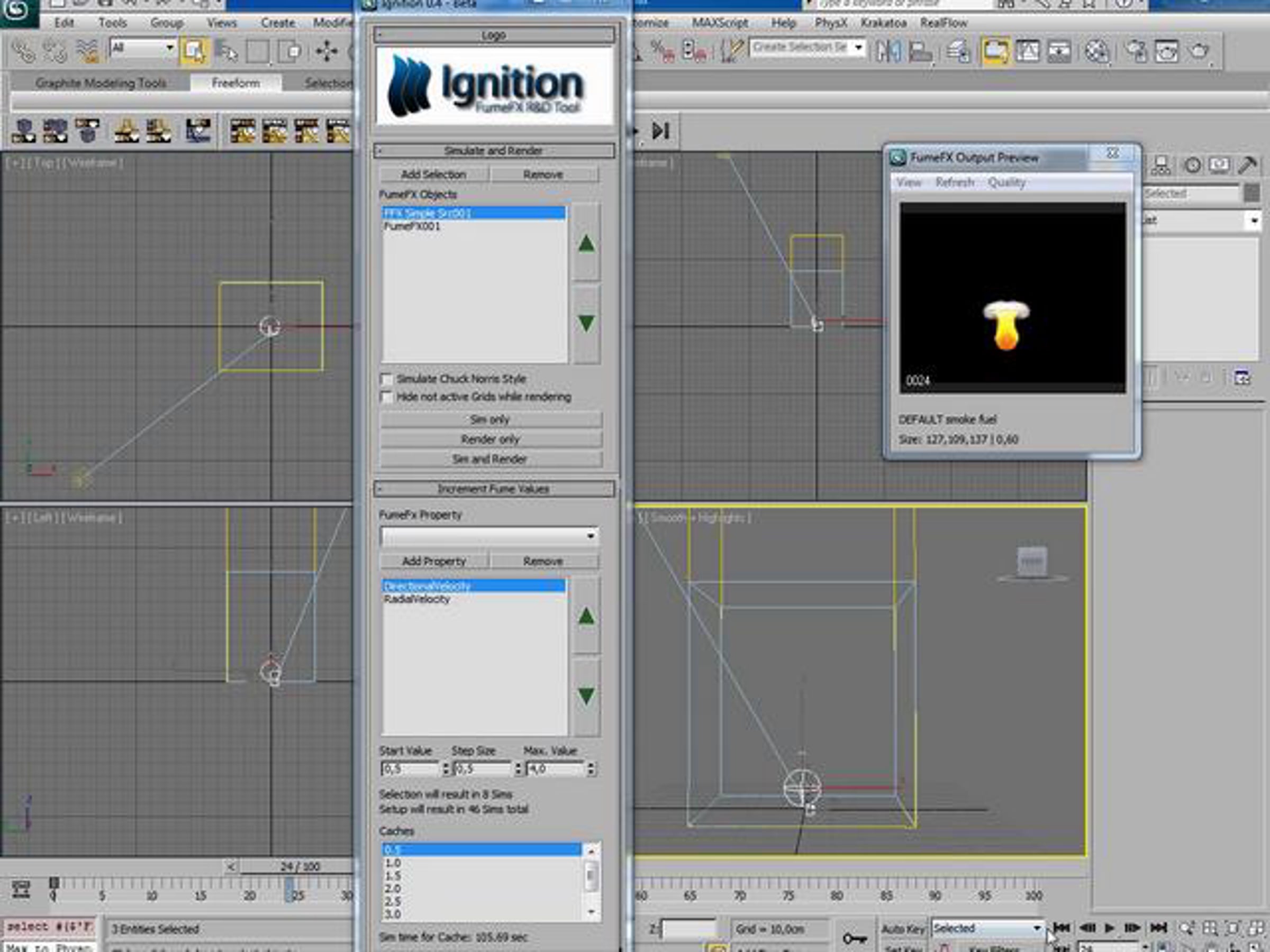Open the Tools menu
Image resolution: width=1270 pixels, height=952 pixels.
click(x=113, y=23)
